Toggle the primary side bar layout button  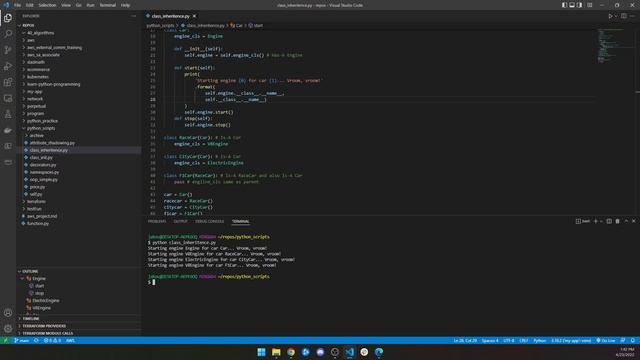(x=564, y=5)
